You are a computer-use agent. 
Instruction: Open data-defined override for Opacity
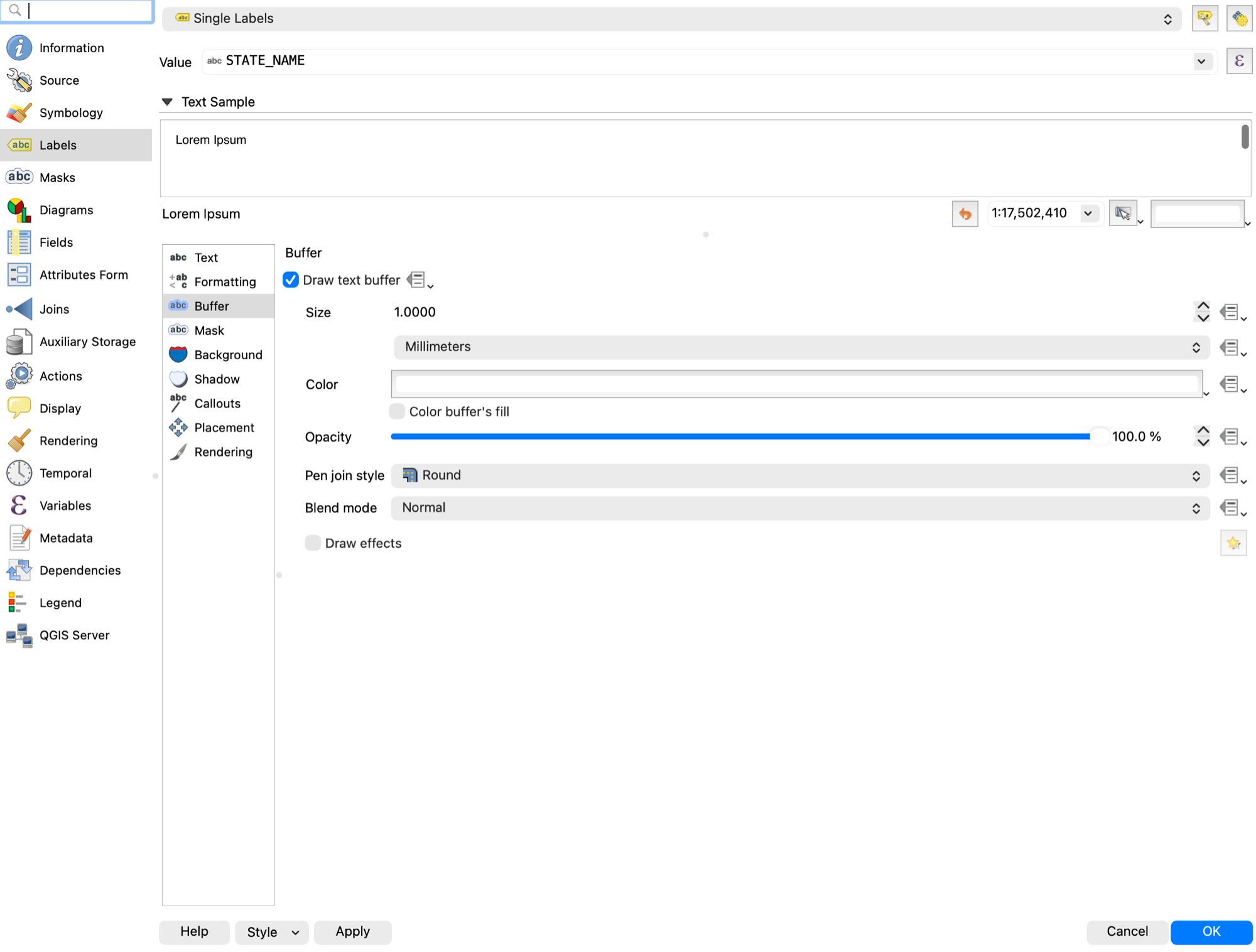point(1232,436)
